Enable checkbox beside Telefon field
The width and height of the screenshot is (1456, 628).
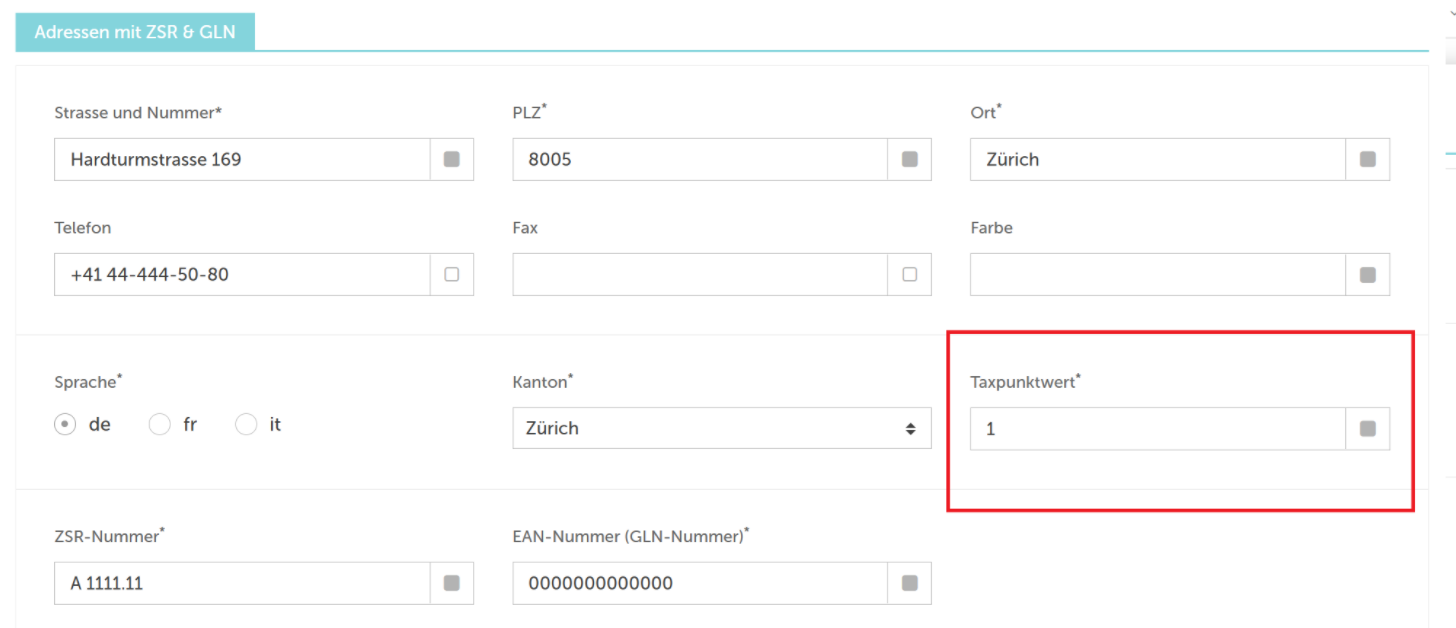click(451, 274)
